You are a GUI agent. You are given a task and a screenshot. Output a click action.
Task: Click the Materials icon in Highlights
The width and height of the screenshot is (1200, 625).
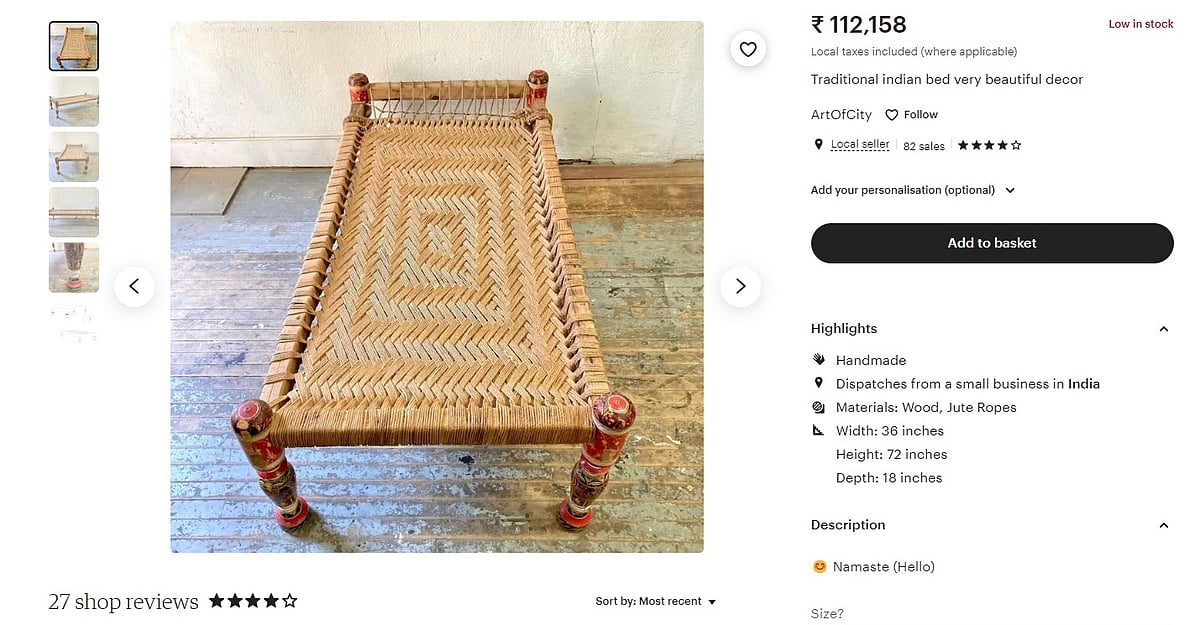[x=819, y=407]
